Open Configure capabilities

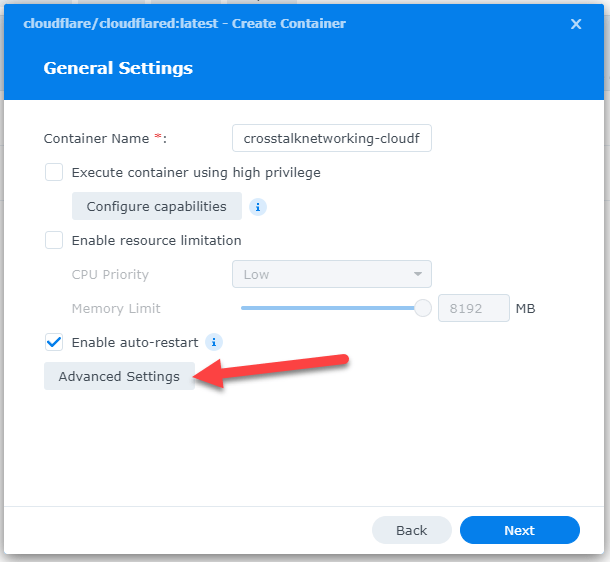[156, 206]
